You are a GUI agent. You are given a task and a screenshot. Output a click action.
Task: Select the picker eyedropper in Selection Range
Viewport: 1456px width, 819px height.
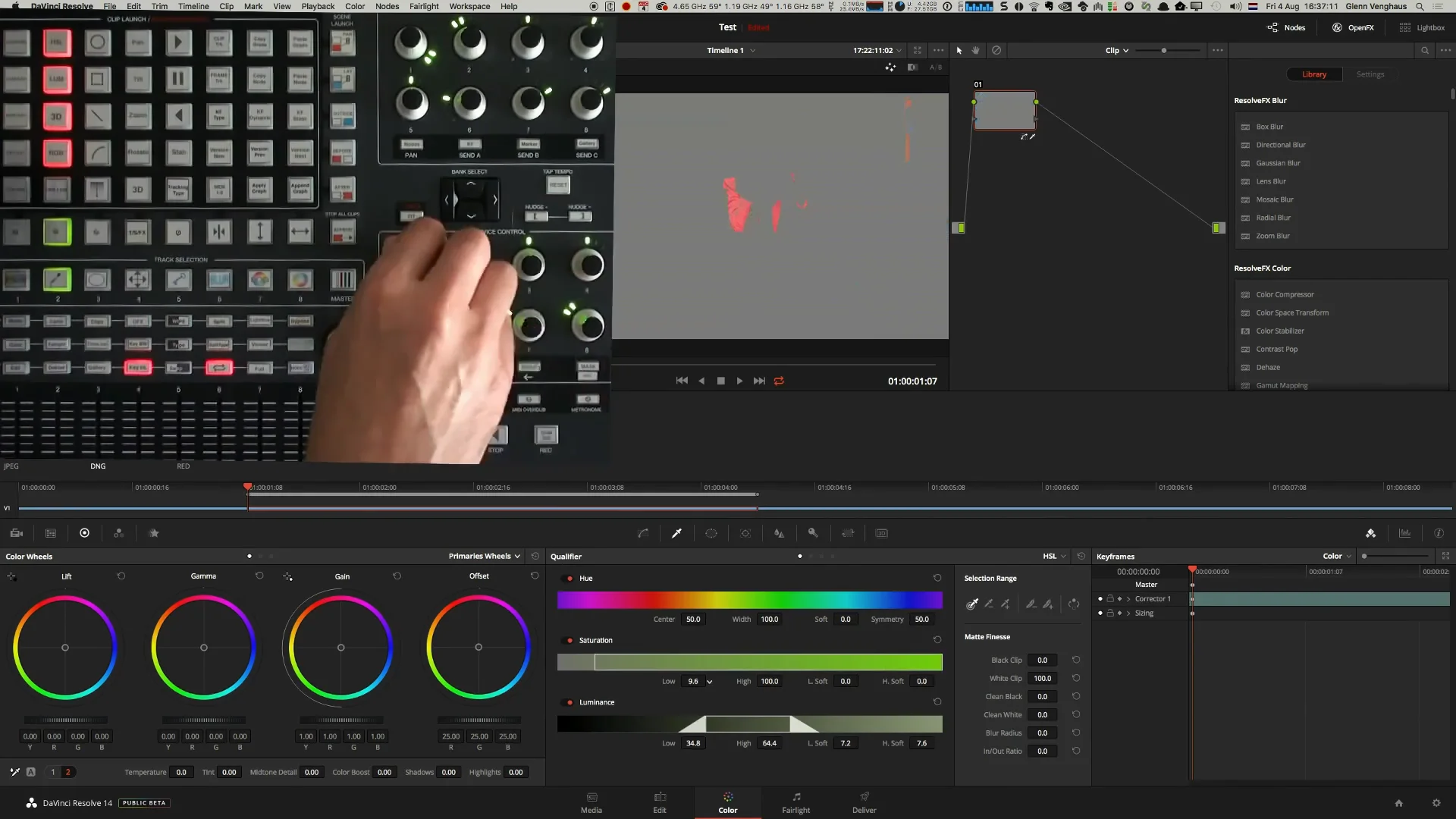tap(972, 604)
